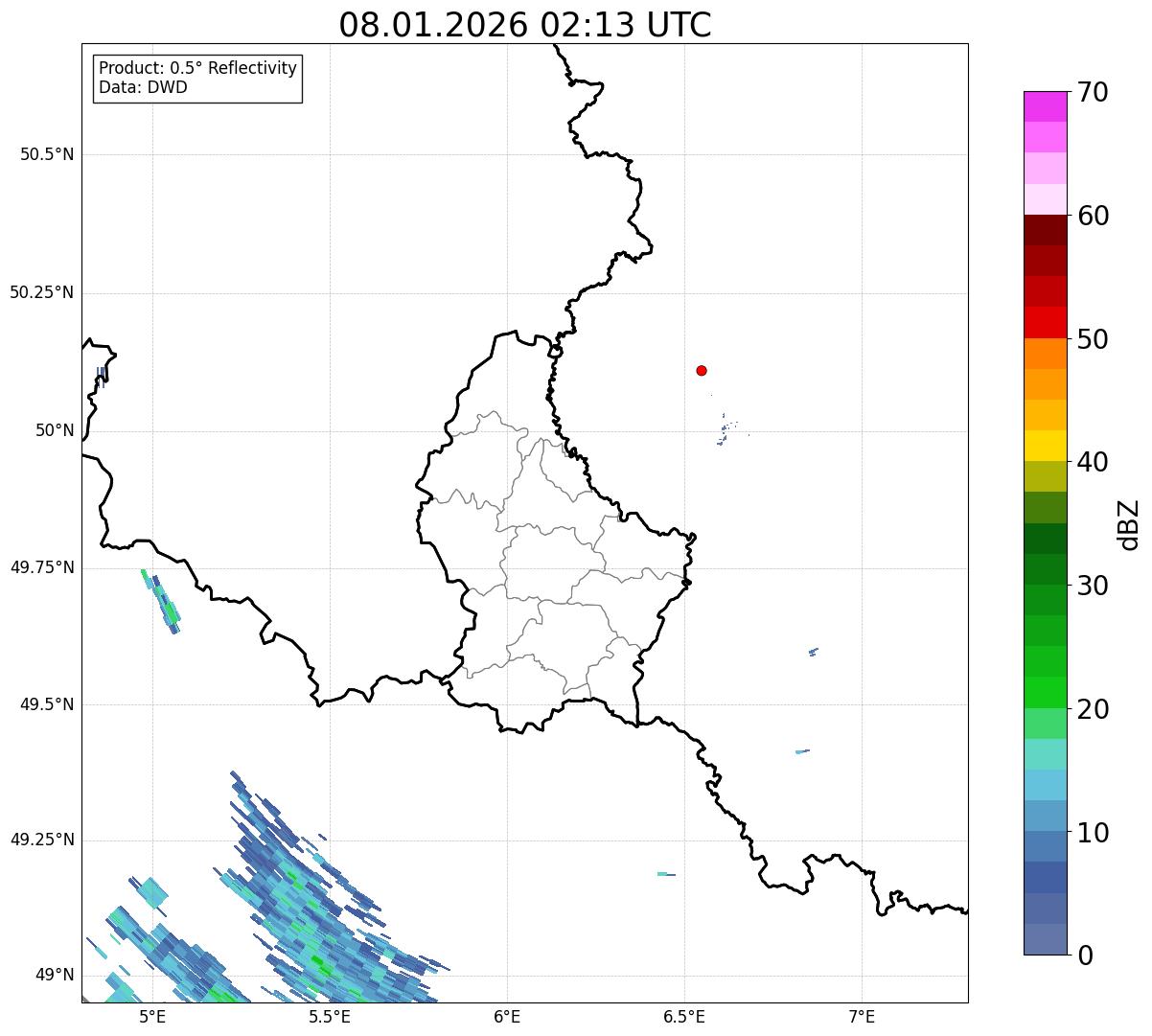Click the bright green colorbar segment at 20
1152x1036 pixels.
tap(1045, 693)
